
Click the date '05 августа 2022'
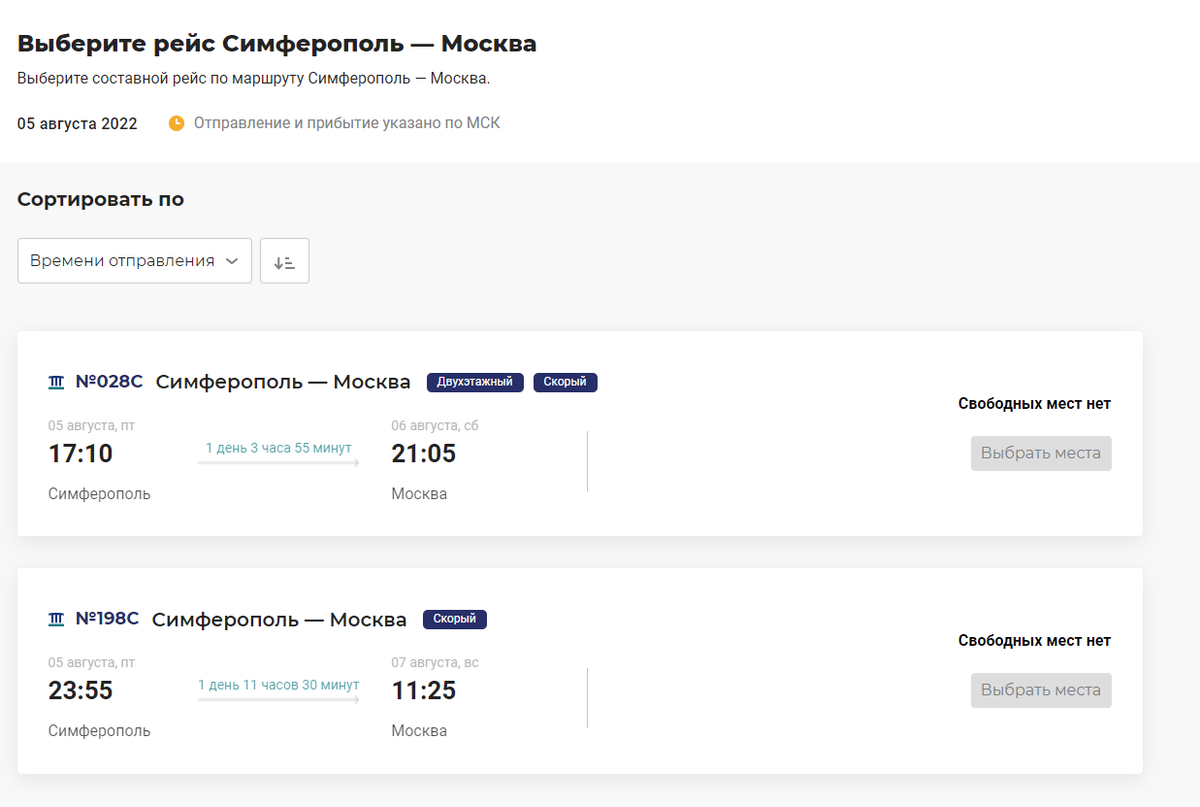(x=77, y=124)
